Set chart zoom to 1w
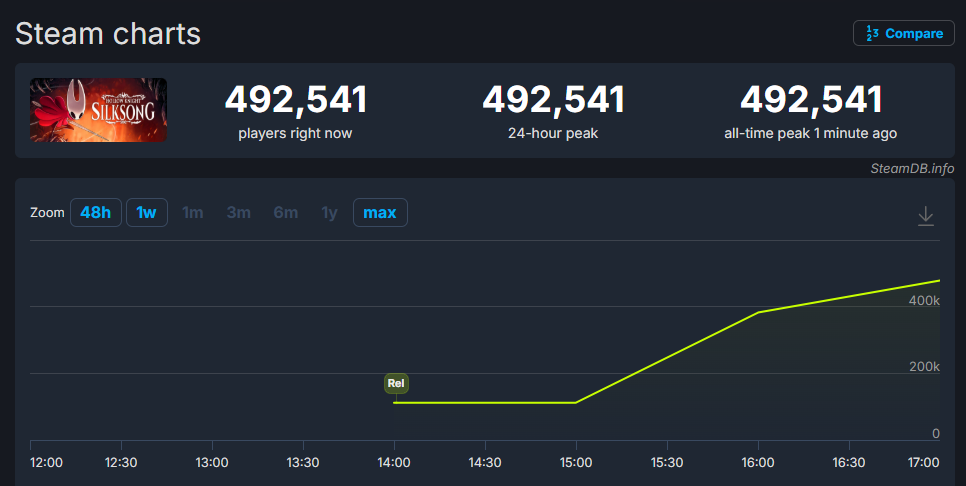The image size is (966, 486). point(147,213)
